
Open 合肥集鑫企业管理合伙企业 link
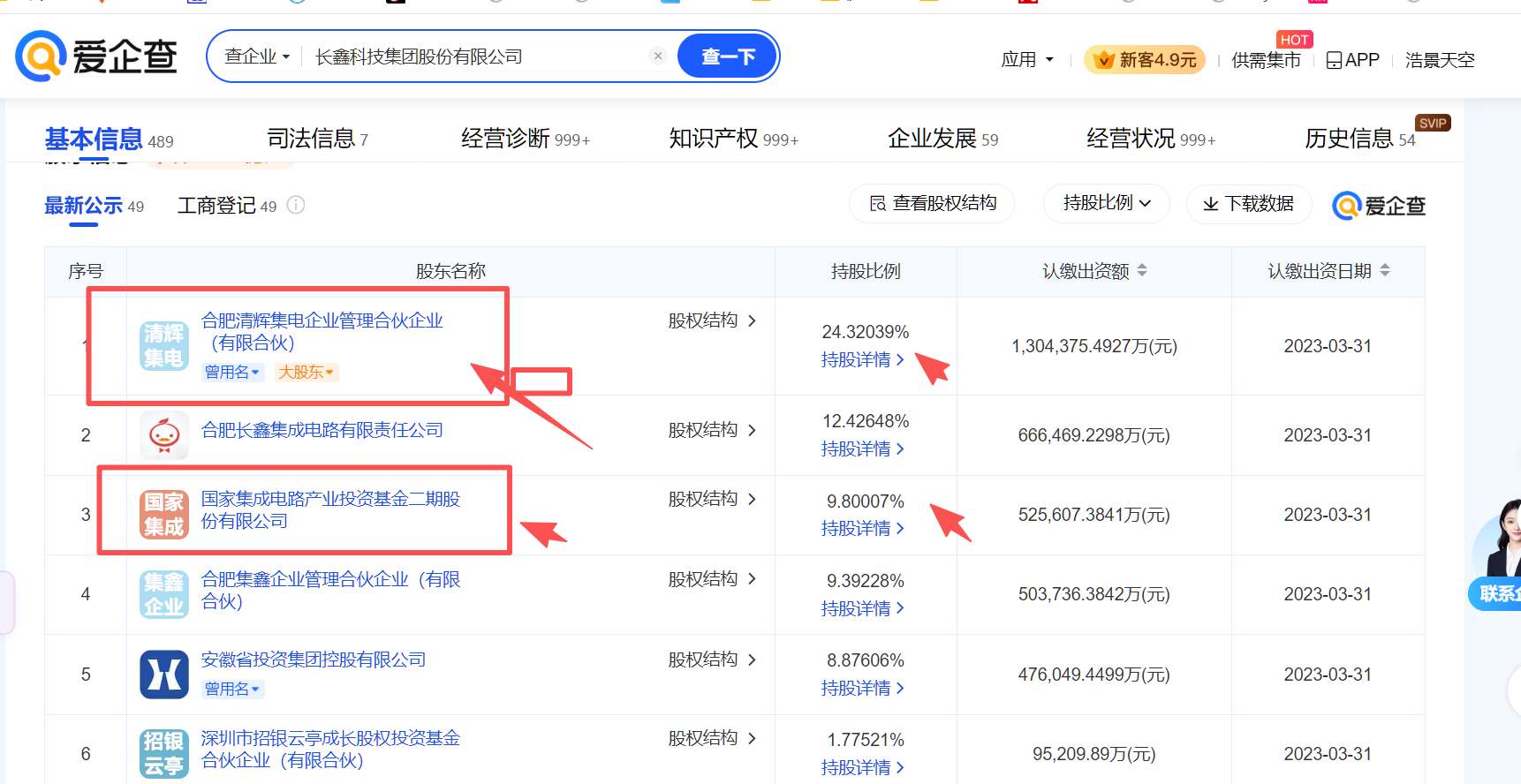(331, 590)
